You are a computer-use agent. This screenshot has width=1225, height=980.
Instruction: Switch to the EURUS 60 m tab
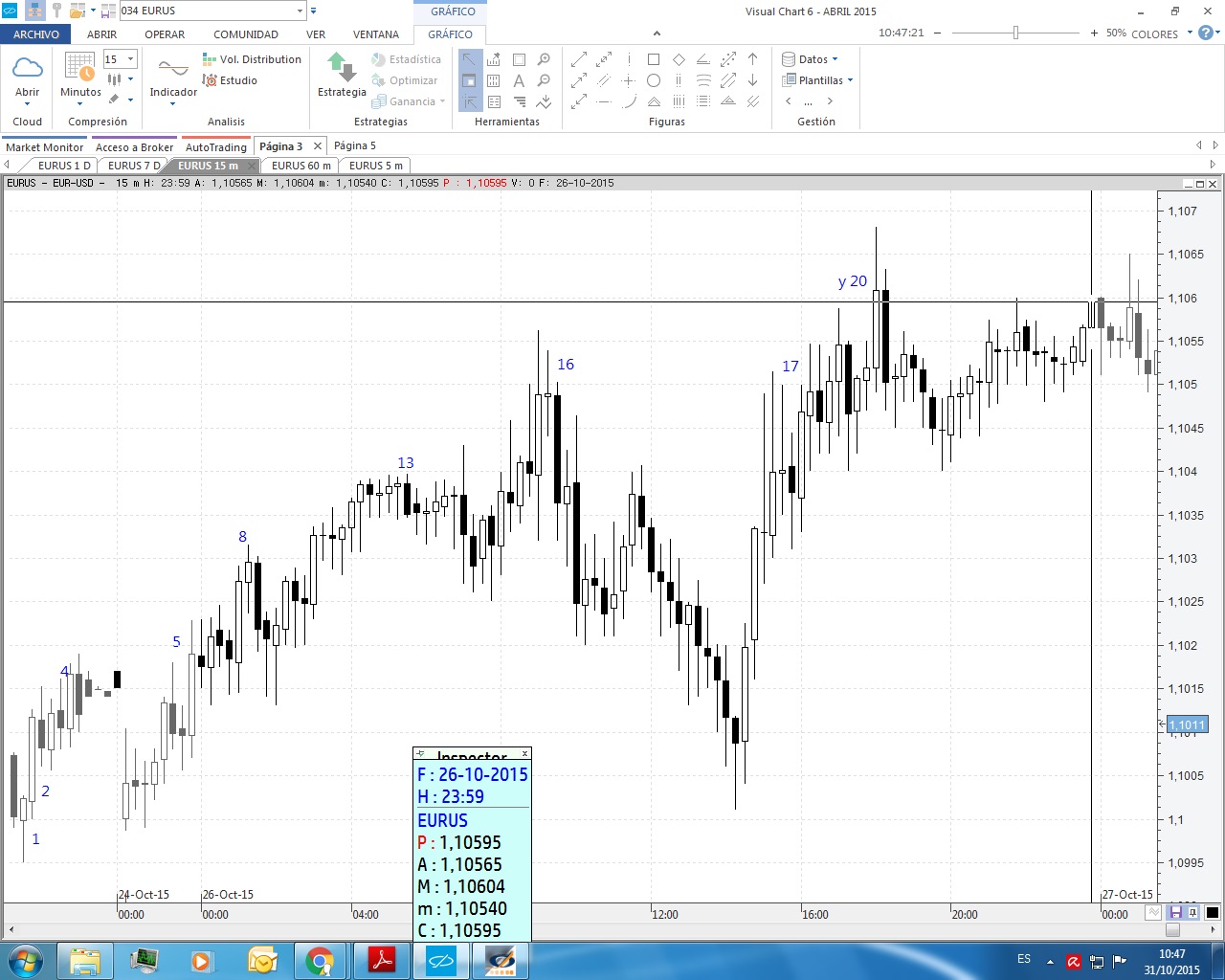tap(301, 166)
